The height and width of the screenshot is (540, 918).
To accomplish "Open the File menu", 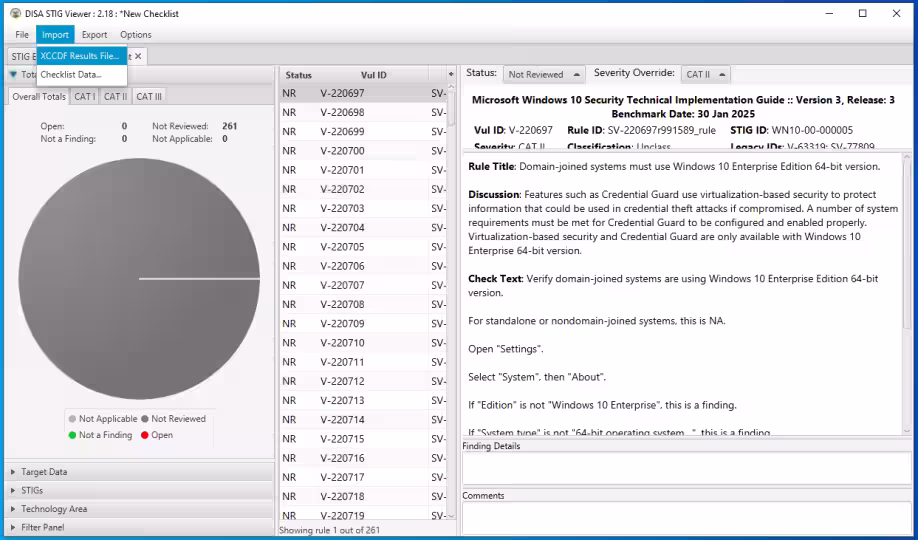I will pos(22,35).
